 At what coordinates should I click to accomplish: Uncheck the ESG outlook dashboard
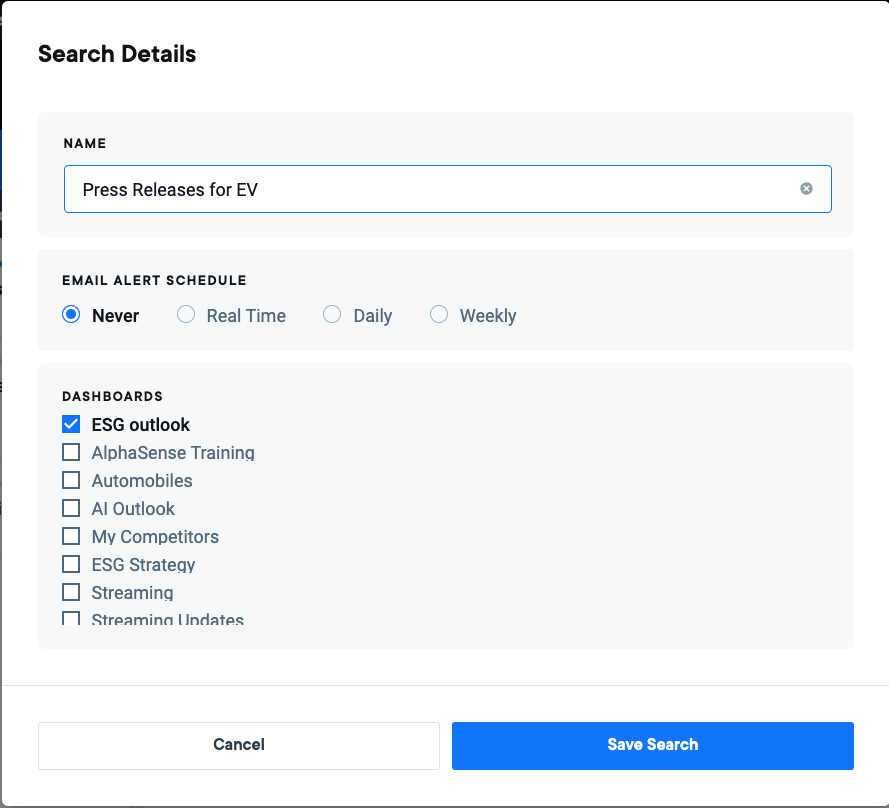71,424
